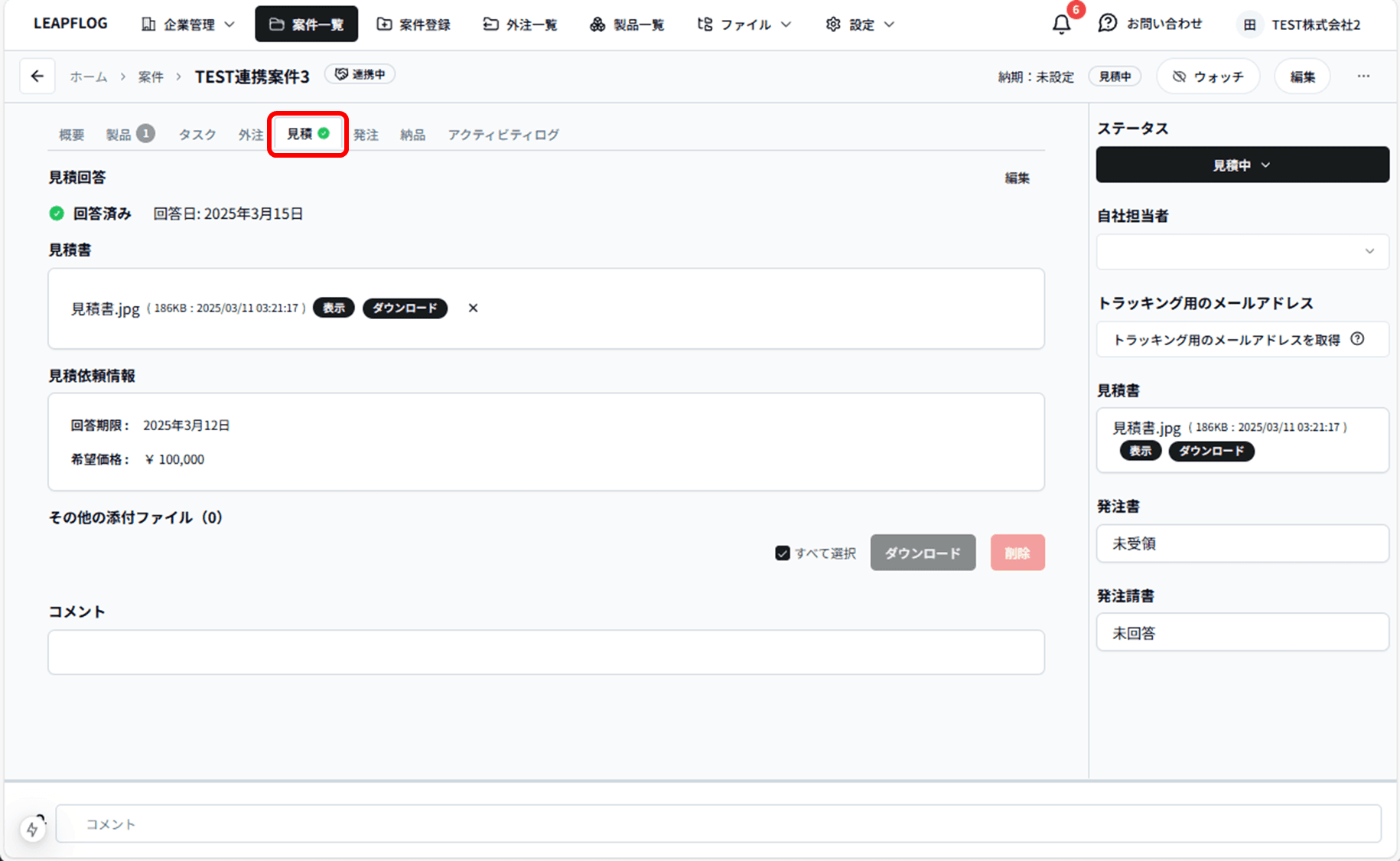Click the back arrow button

click(37, 77)
